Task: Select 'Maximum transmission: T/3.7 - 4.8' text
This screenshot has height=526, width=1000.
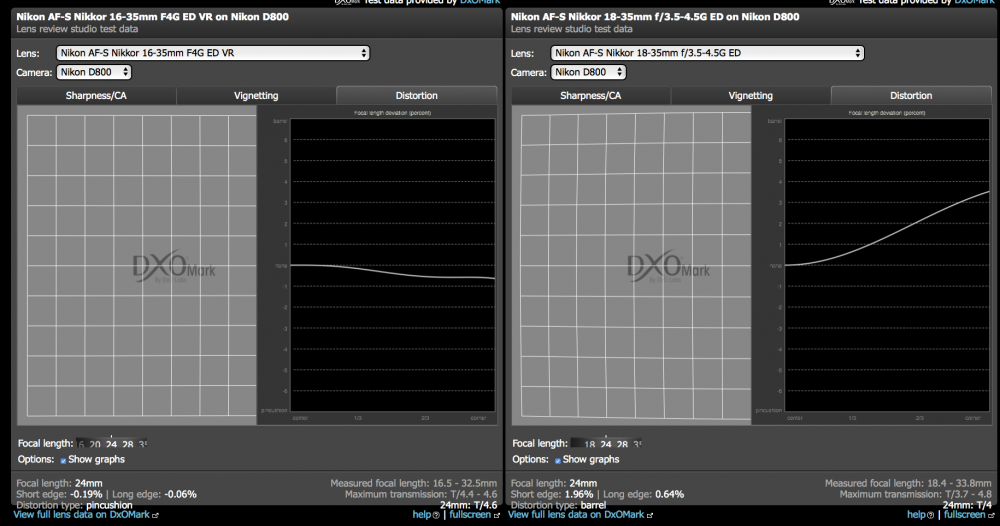Action: (x=915, y=494)
